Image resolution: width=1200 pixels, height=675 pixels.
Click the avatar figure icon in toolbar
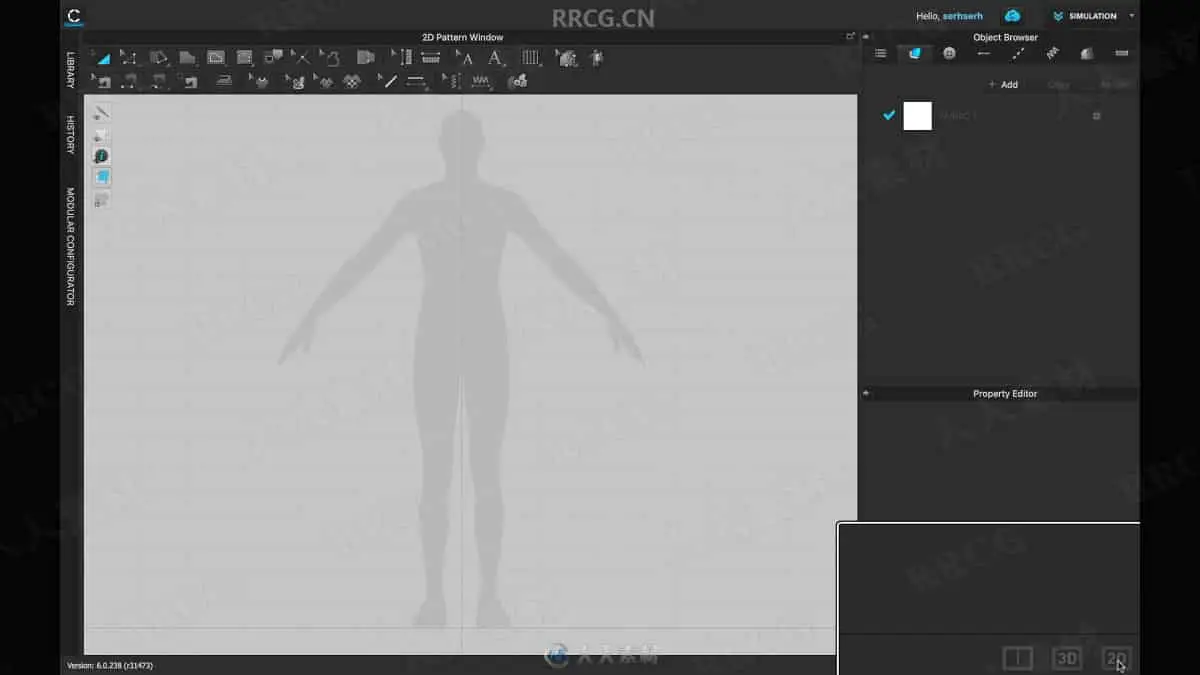[x=597, y=58]
